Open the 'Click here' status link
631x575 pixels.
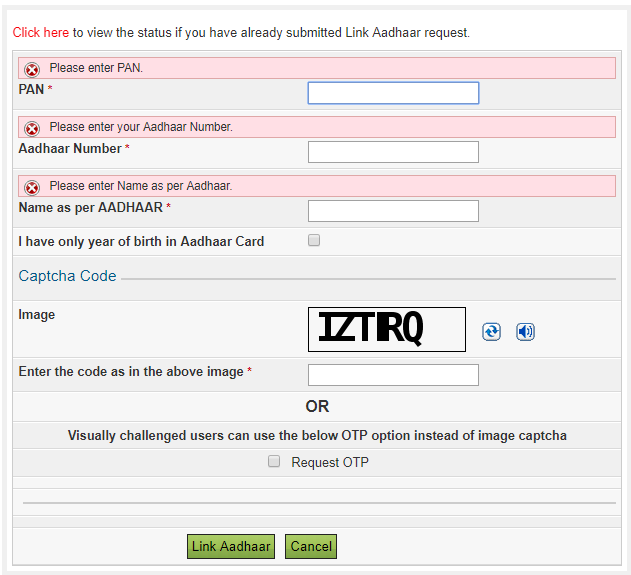pos(41,33)
